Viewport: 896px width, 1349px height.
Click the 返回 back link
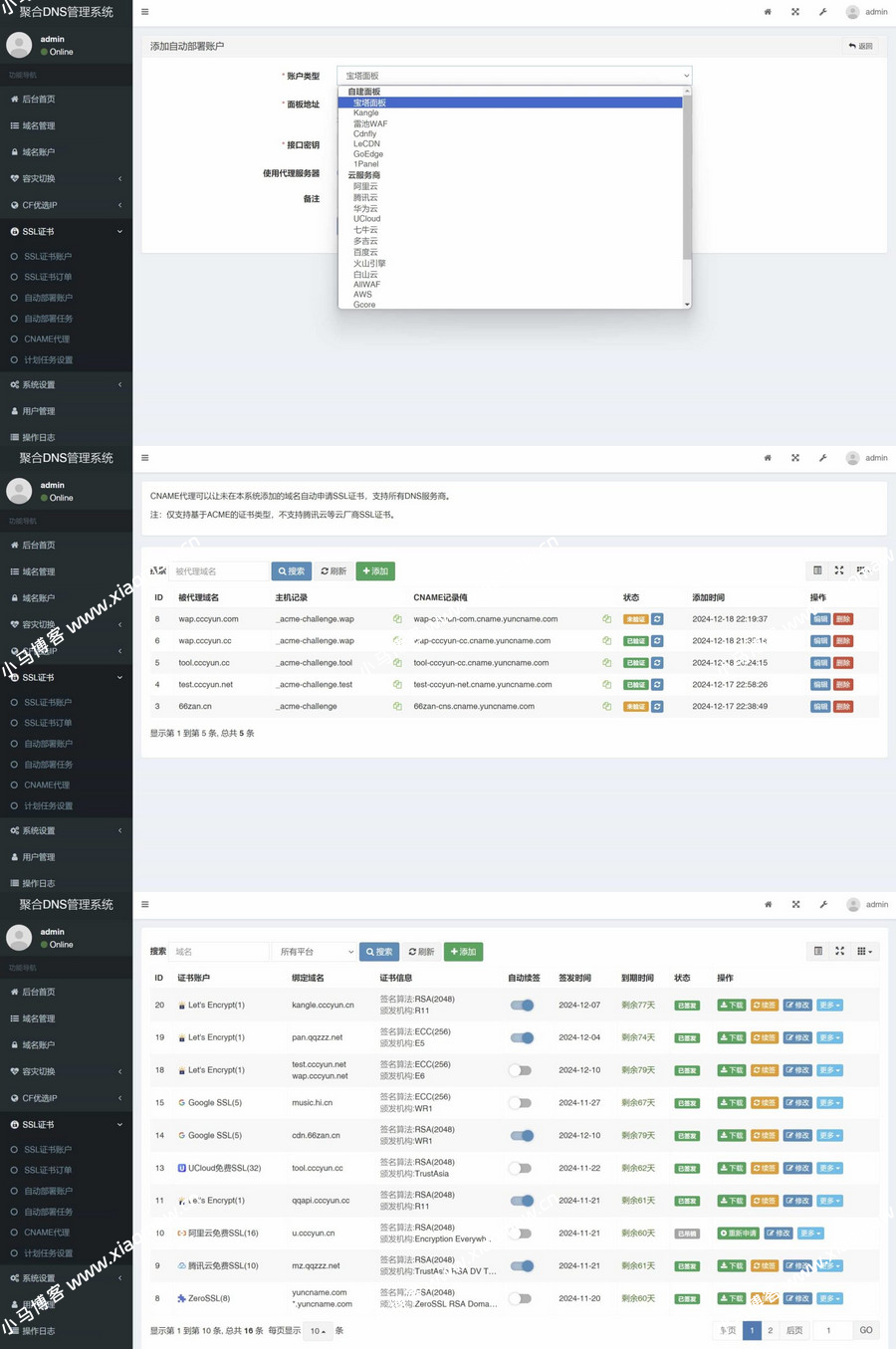860,46
